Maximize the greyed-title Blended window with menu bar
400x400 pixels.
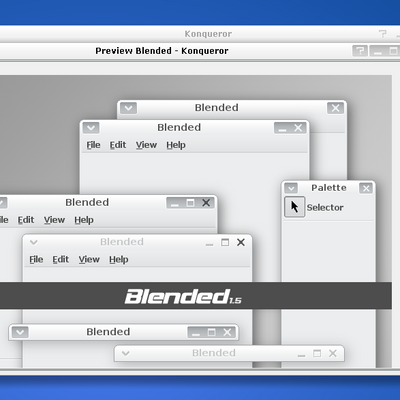tap(225, 242)
